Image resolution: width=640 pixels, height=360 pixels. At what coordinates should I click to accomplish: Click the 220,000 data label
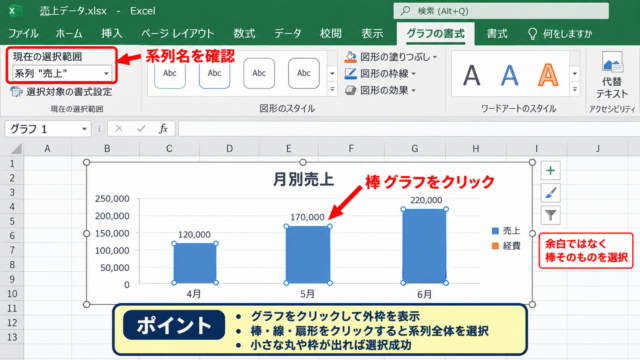426,200
